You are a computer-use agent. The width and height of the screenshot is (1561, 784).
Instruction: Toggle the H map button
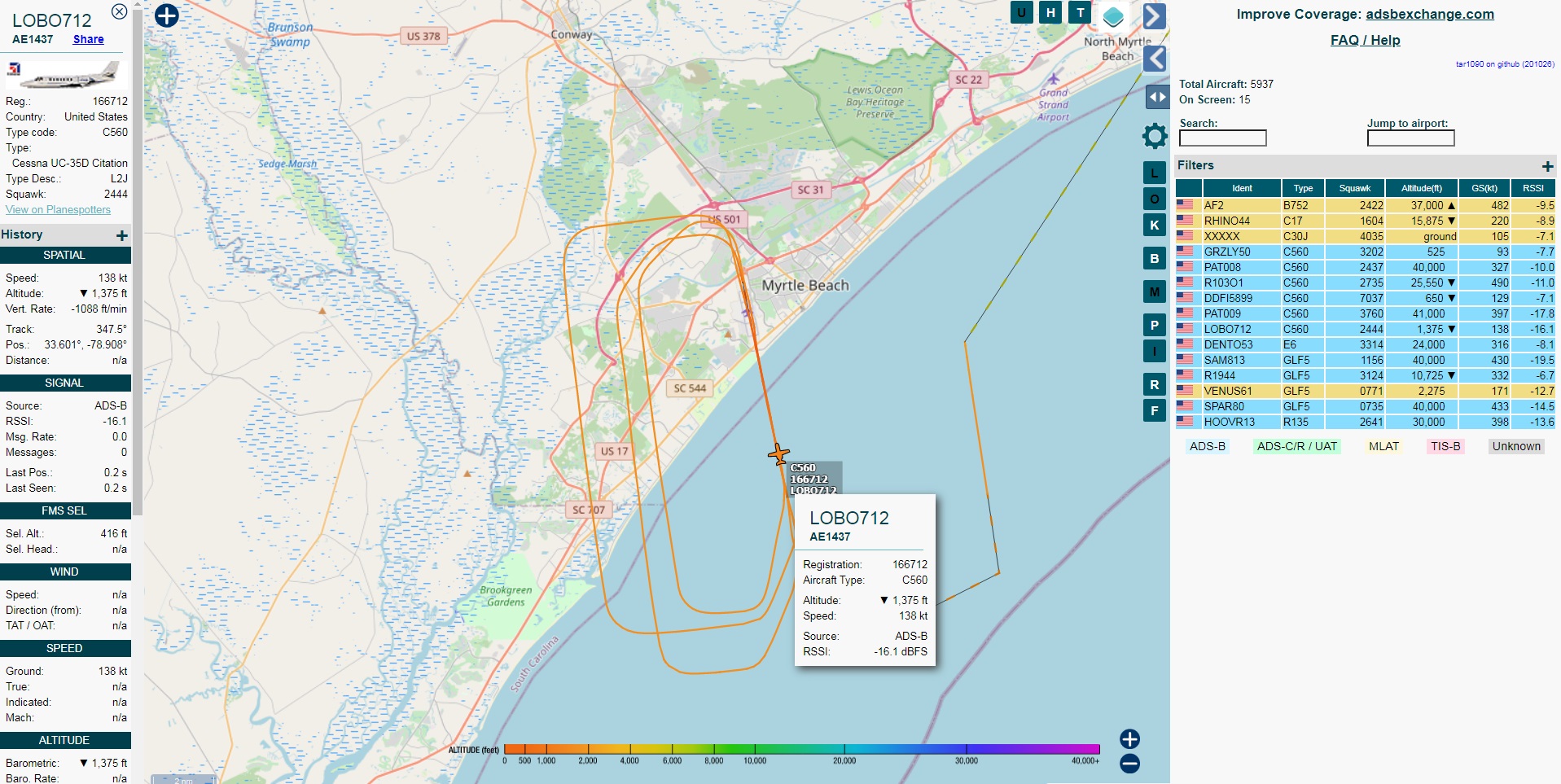[x=1050, y=12]
